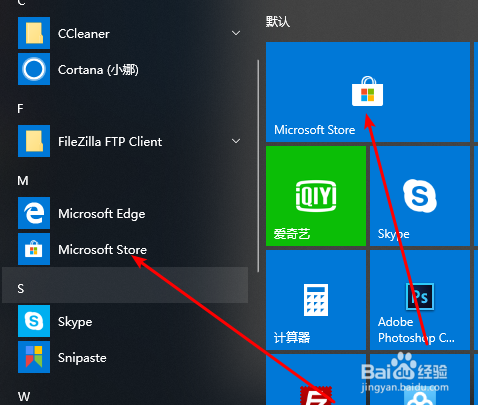The height and width of the screenshot is (405, 478).
Task: Open the Microsoft Store wide tile
Action: click(368, 92)
